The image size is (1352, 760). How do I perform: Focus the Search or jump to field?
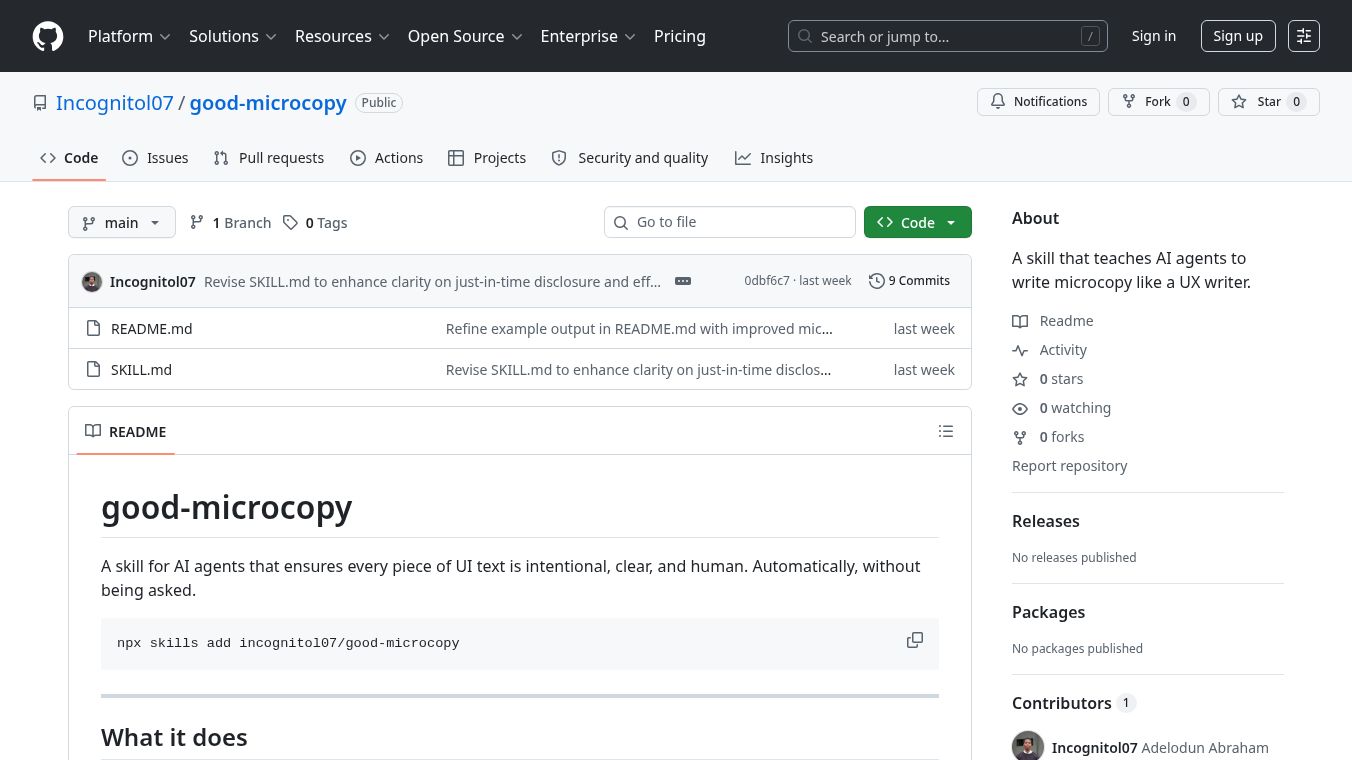pos(948,36)
